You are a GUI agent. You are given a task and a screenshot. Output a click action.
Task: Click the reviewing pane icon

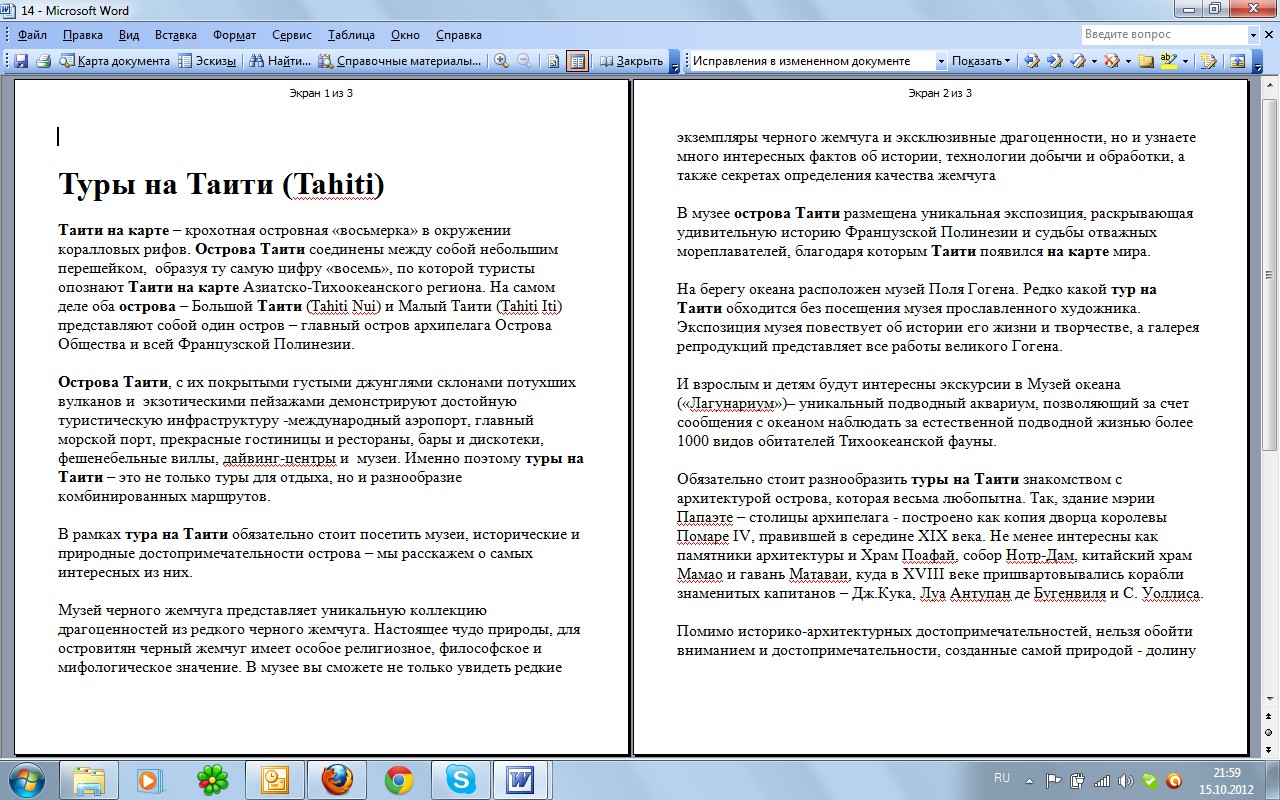tap(1238, 61)
